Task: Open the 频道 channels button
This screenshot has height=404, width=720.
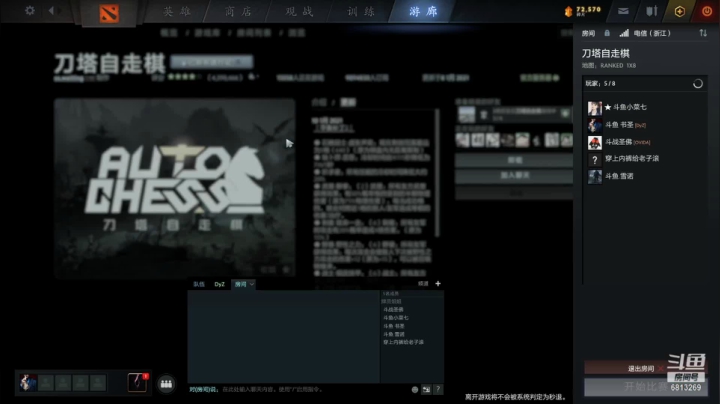Action: tap(423, 284)
